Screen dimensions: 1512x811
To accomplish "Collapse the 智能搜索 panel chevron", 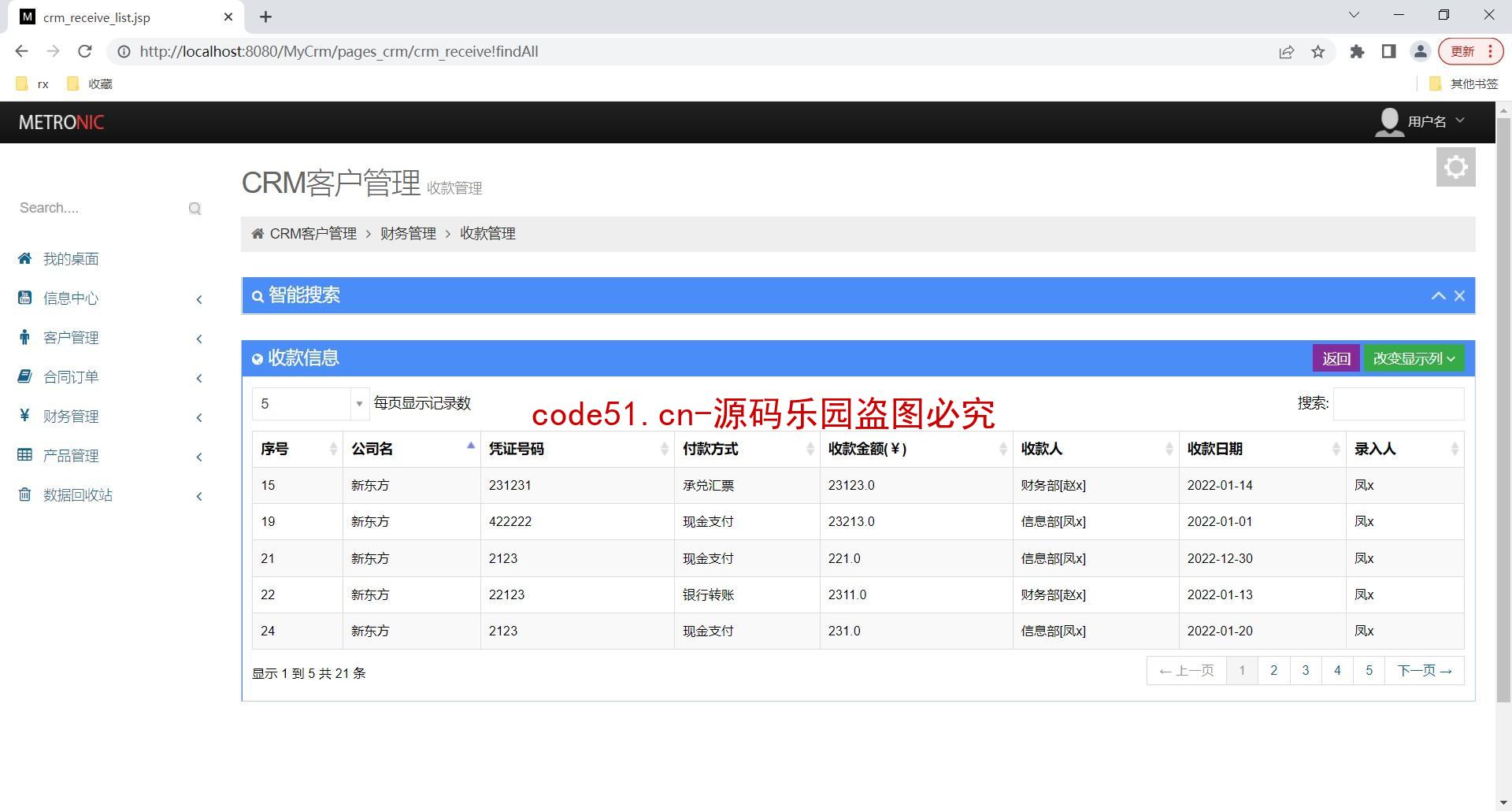I will (1438, 296).
